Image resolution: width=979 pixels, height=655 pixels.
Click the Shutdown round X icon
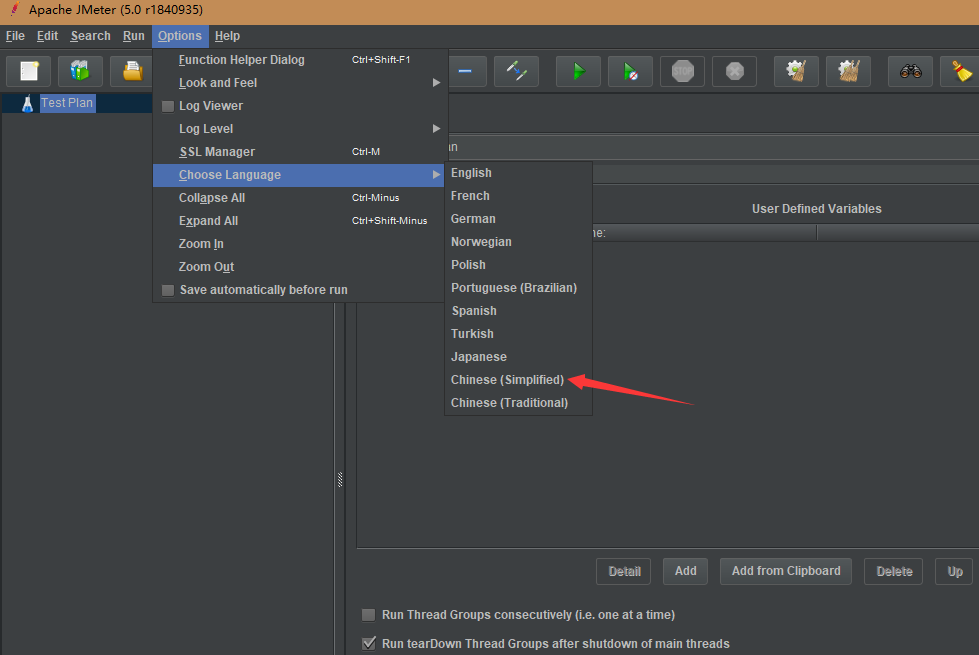734,71
